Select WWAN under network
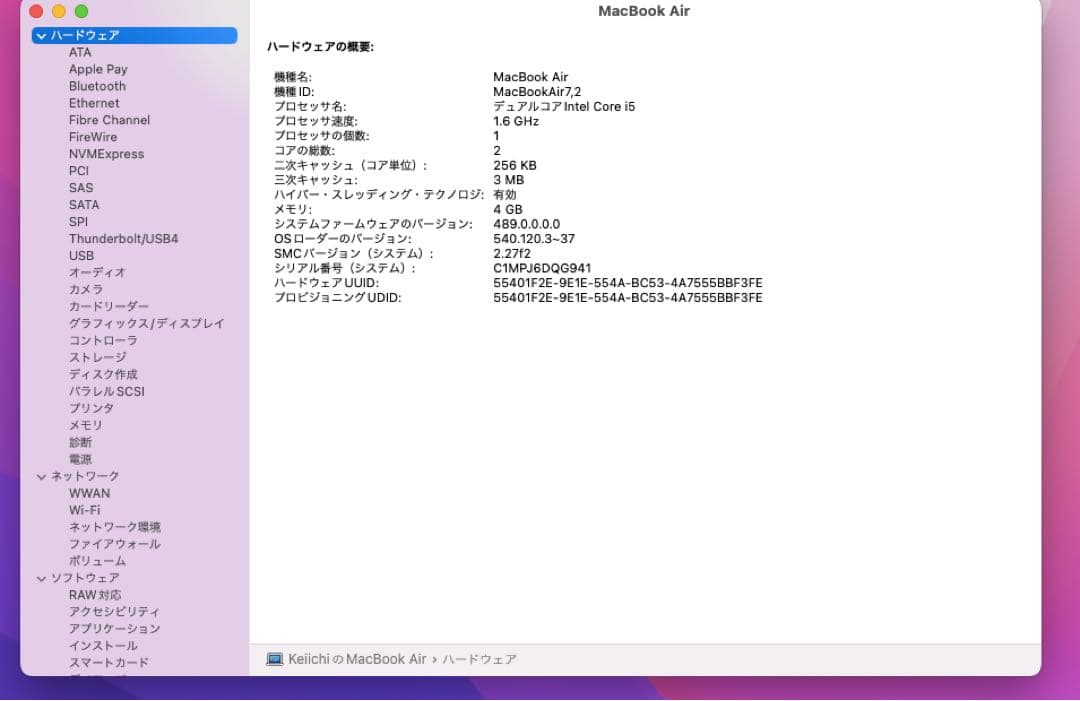This screenshot has height=701, width=1080. [90, 493]
